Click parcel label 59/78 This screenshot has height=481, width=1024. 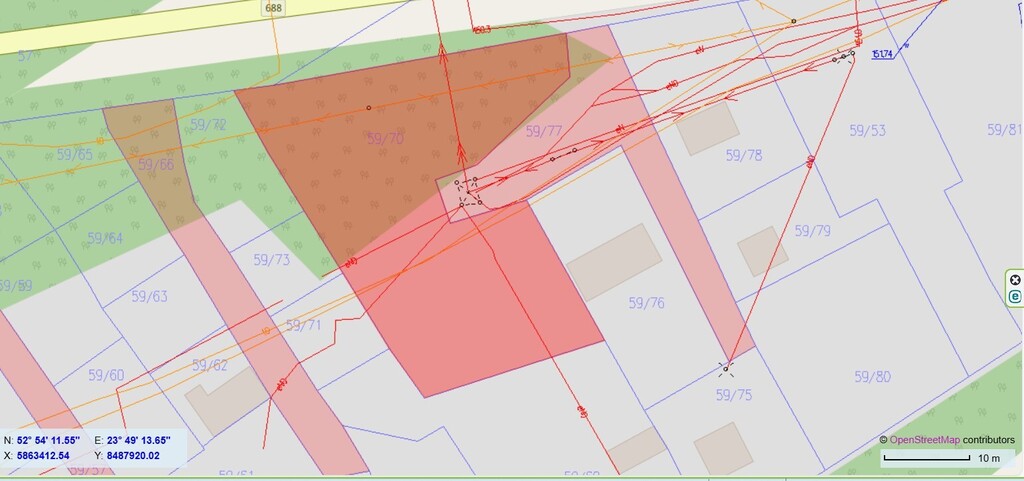[744, 155]
